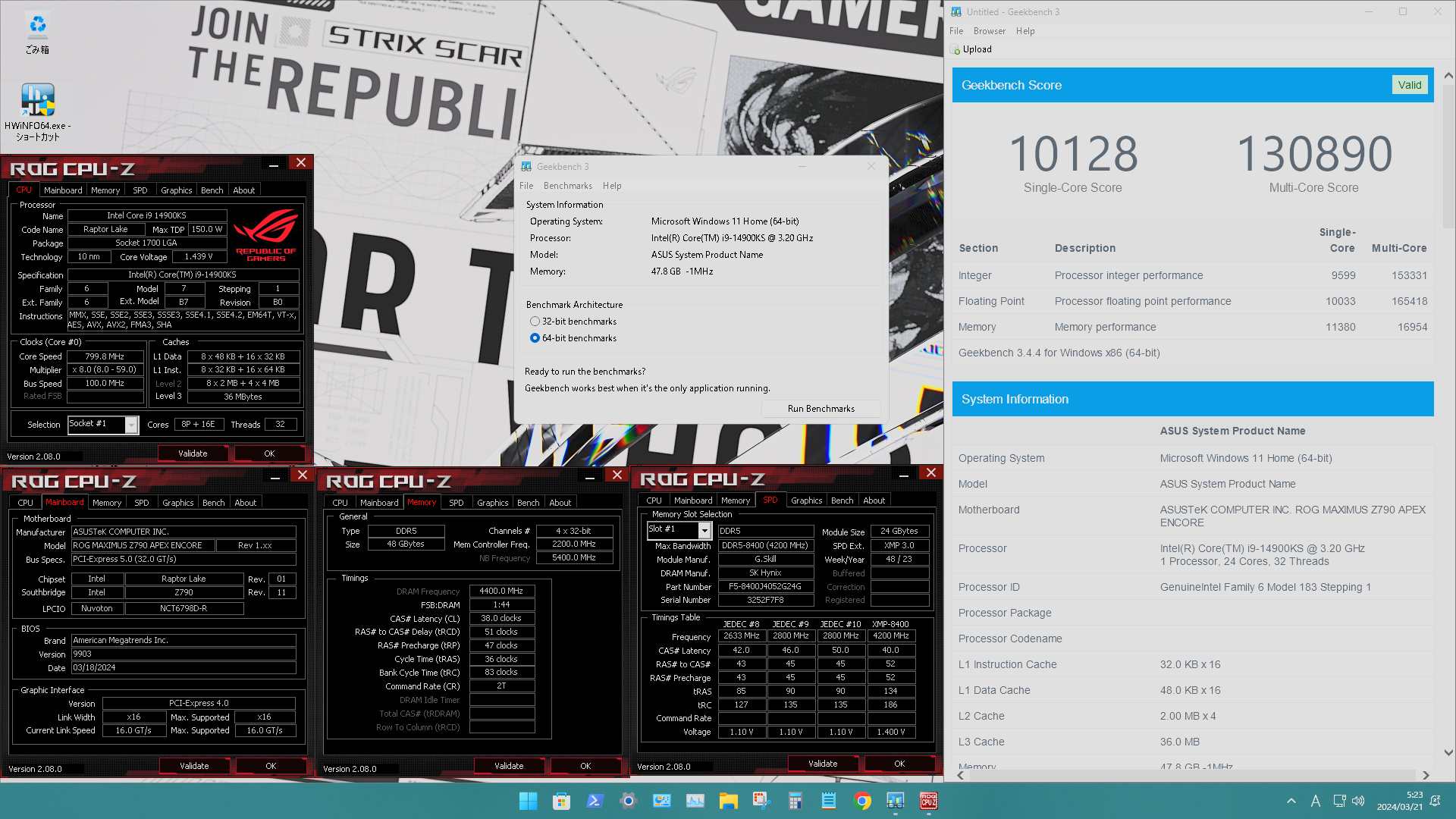Open Calculator from the taskbar
Image resolution: width=1456 pixels, height=819 pixels.
click(795, 801)
